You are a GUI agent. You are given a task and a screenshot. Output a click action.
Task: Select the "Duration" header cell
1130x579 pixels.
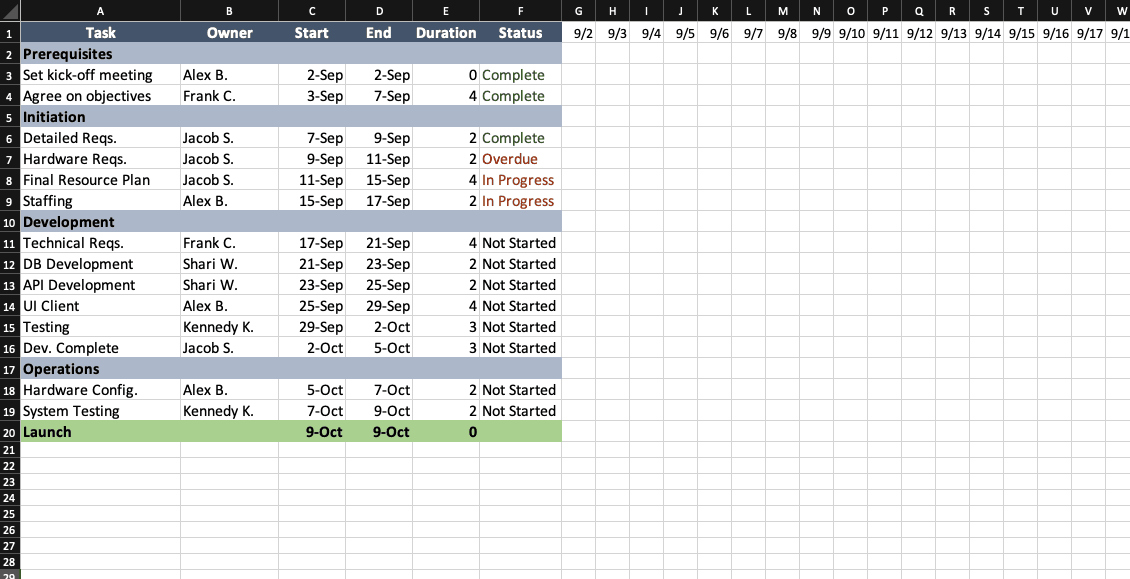[x=446, y=33]
